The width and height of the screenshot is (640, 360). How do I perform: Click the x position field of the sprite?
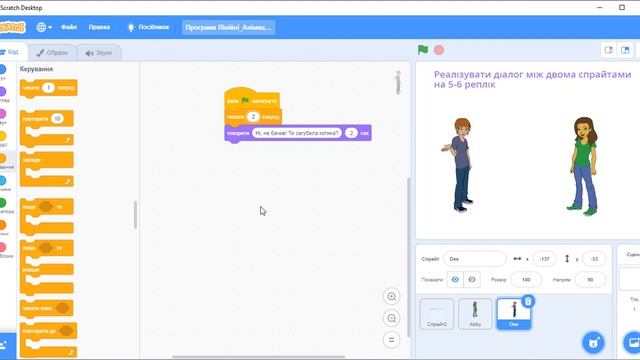pyautogui.click(x=544, y=259)
